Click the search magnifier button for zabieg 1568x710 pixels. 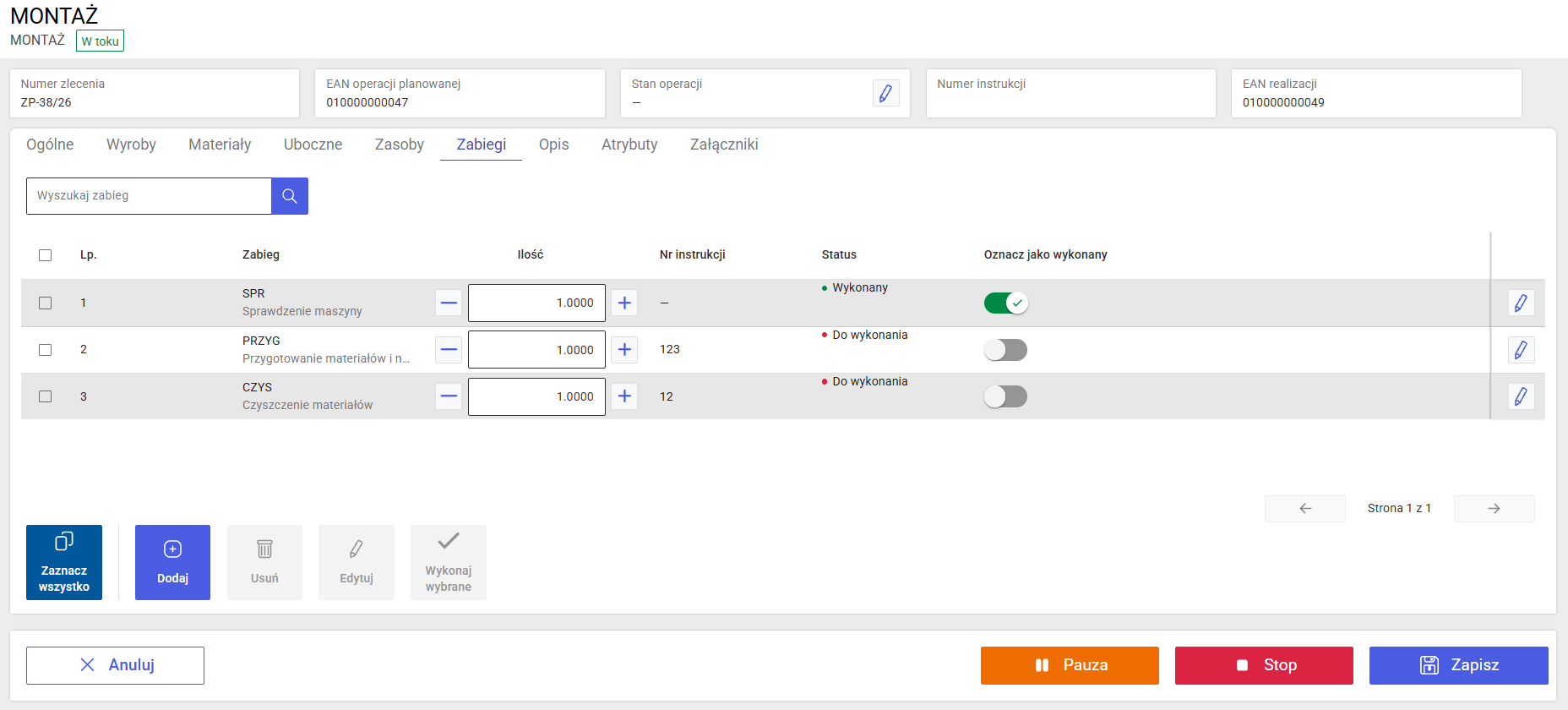click(x=290, y=196)
